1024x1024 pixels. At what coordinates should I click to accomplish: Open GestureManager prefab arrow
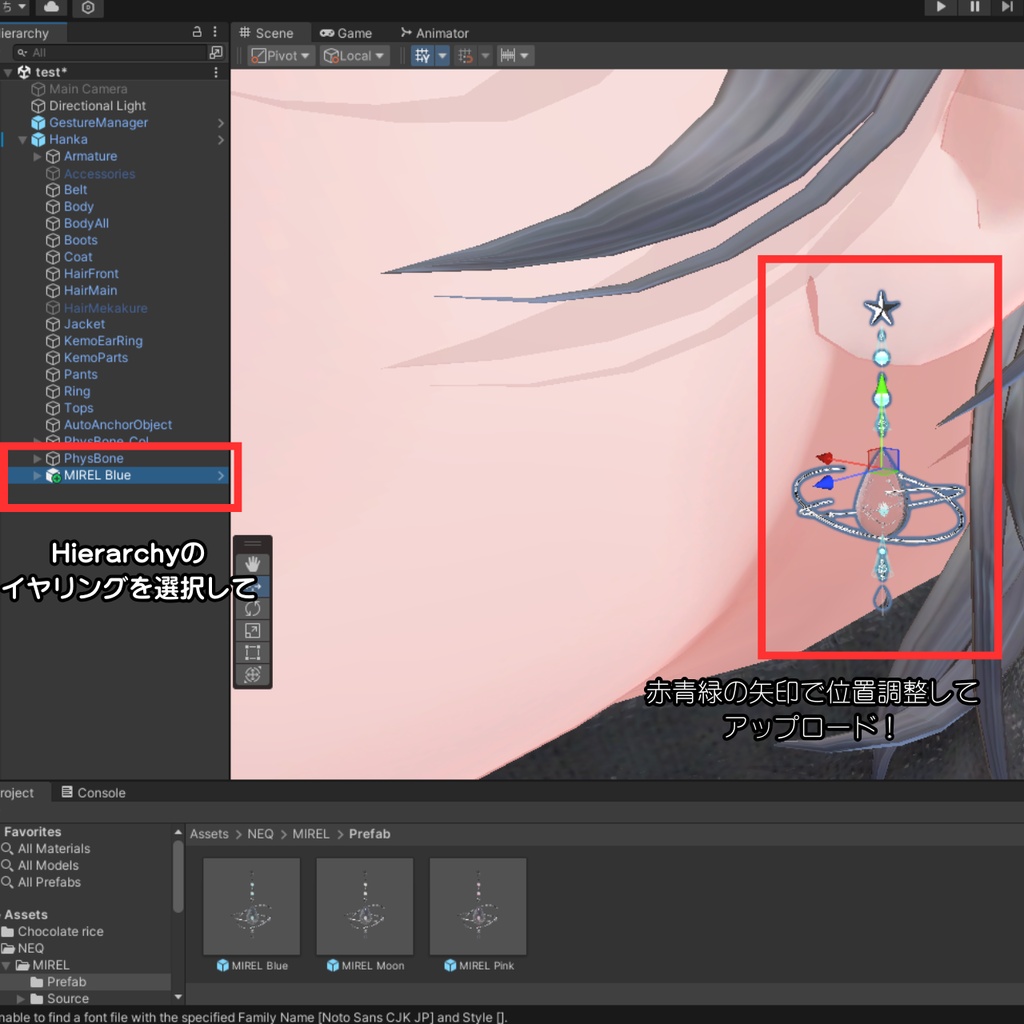tap(220, 123)
